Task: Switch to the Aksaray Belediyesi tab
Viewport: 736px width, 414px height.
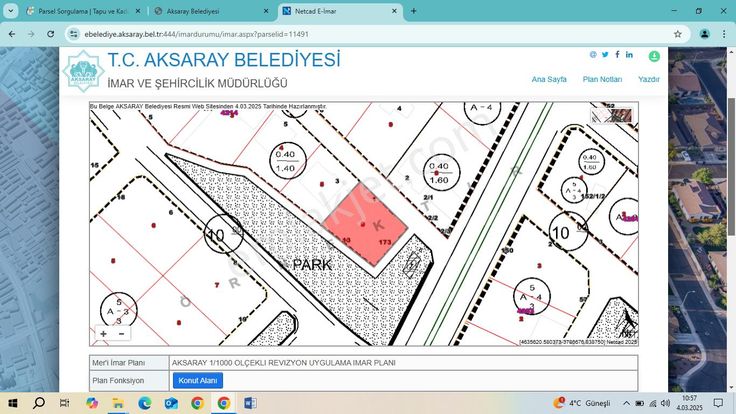Action: (212, 11)
